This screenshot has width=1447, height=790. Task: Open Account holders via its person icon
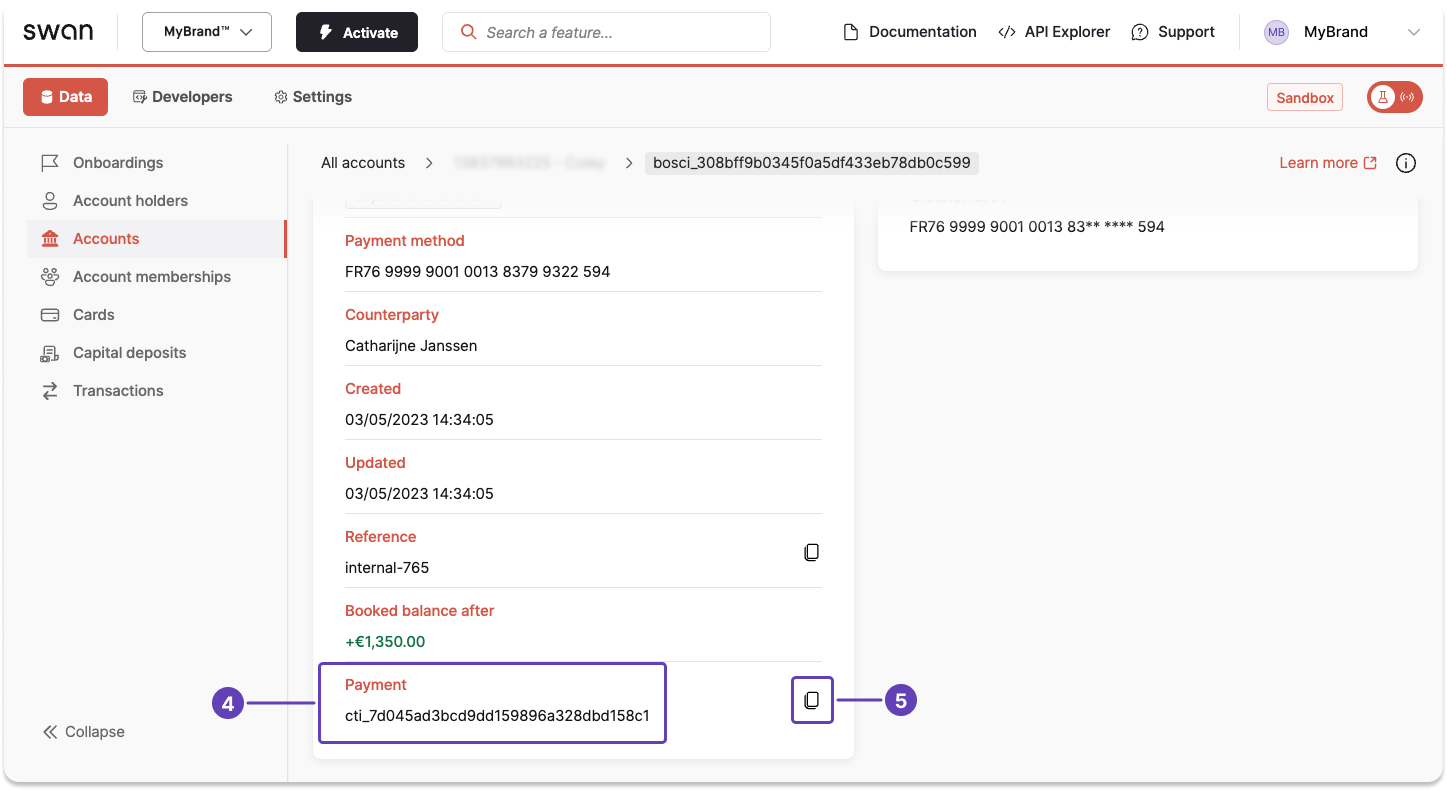coord(50,200)
